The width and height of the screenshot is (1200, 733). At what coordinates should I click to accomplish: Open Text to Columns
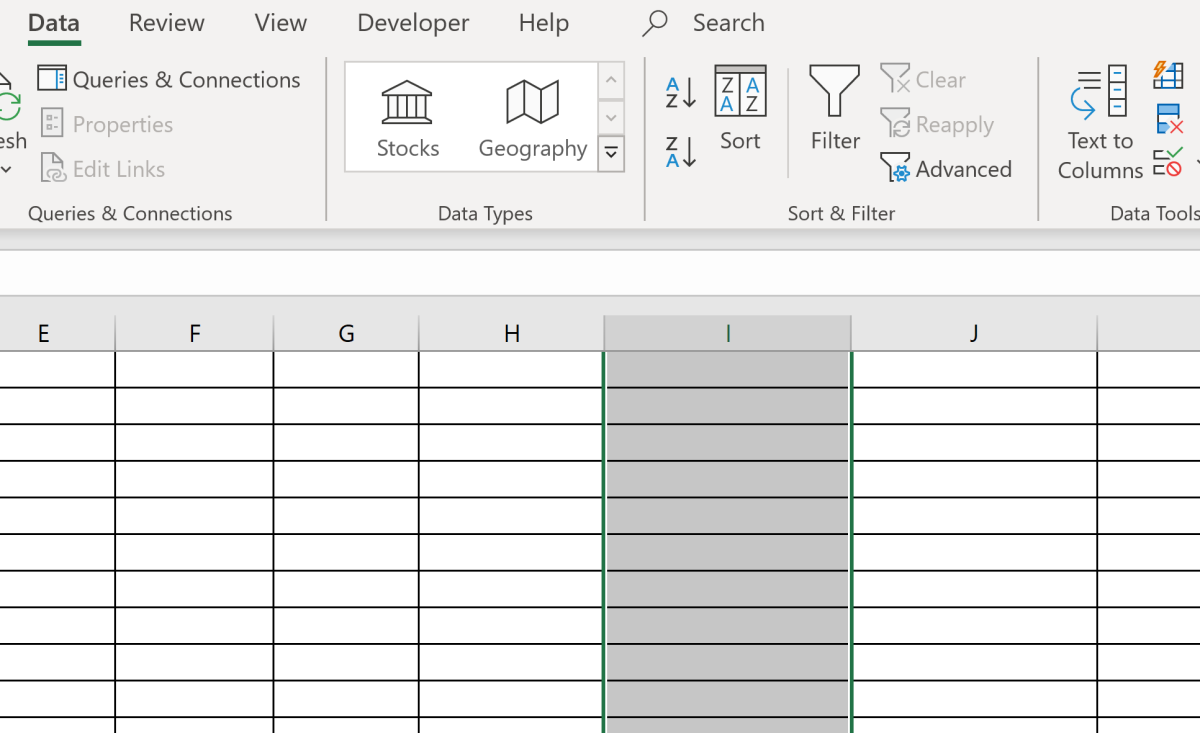1098,120
